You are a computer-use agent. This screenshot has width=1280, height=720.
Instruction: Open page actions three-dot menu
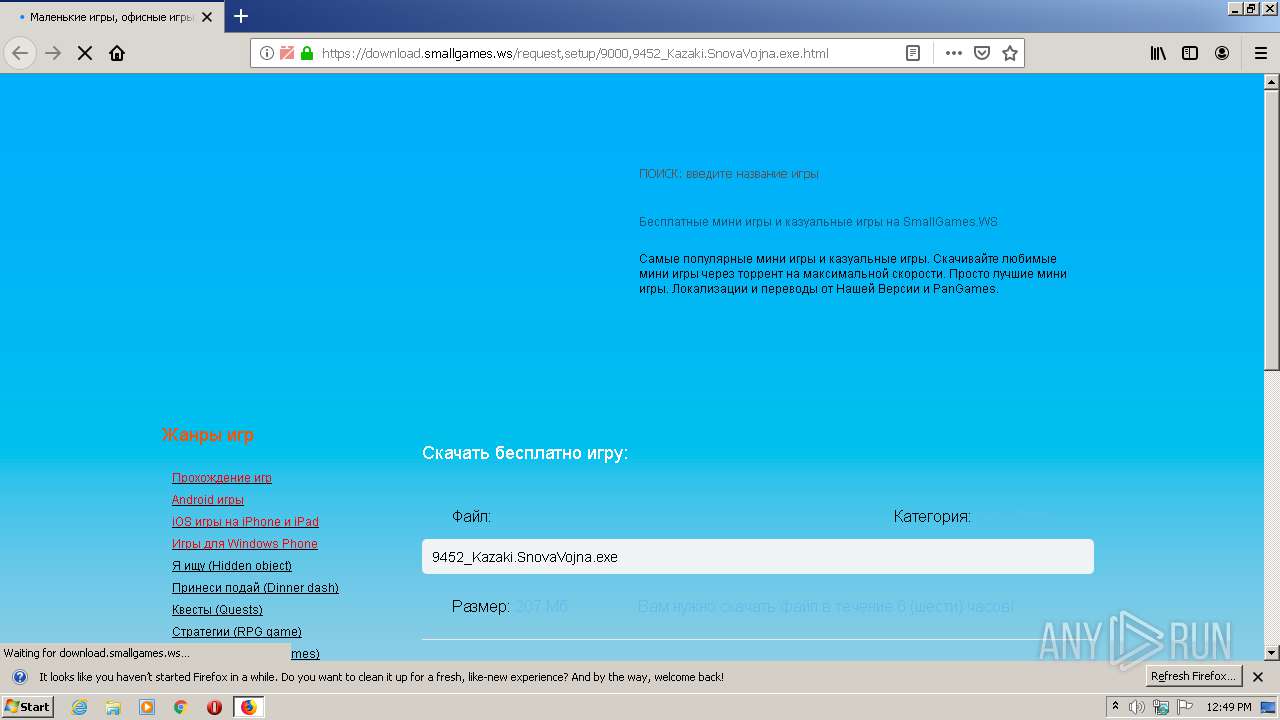pos(954,53)
